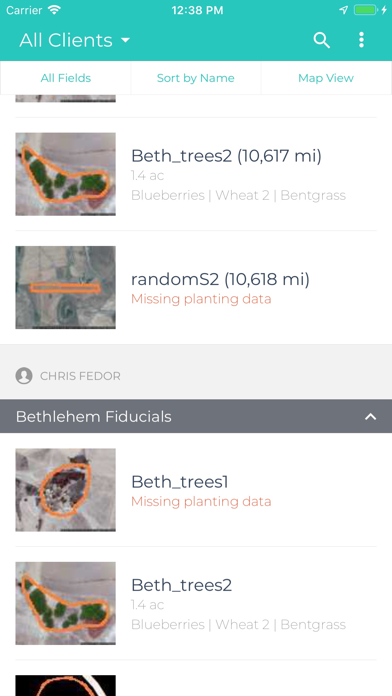Tap the battery icon in status bar
392x696 pixels.
(366, 10)
